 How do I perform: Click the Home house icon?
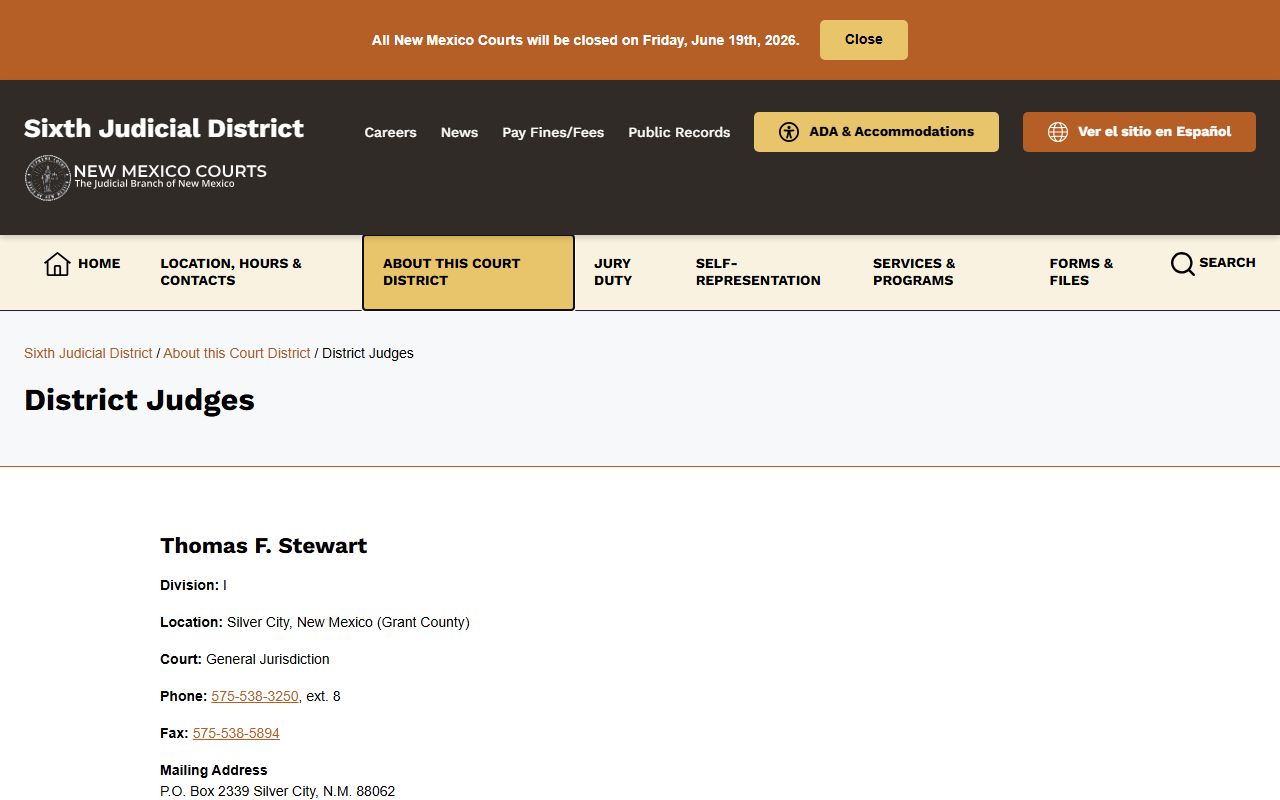click(x=57, y=264)
